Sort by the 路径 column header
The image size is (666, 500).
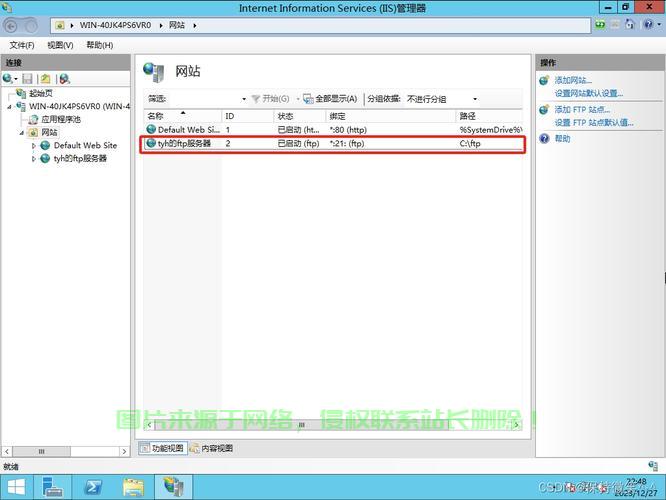489,116
